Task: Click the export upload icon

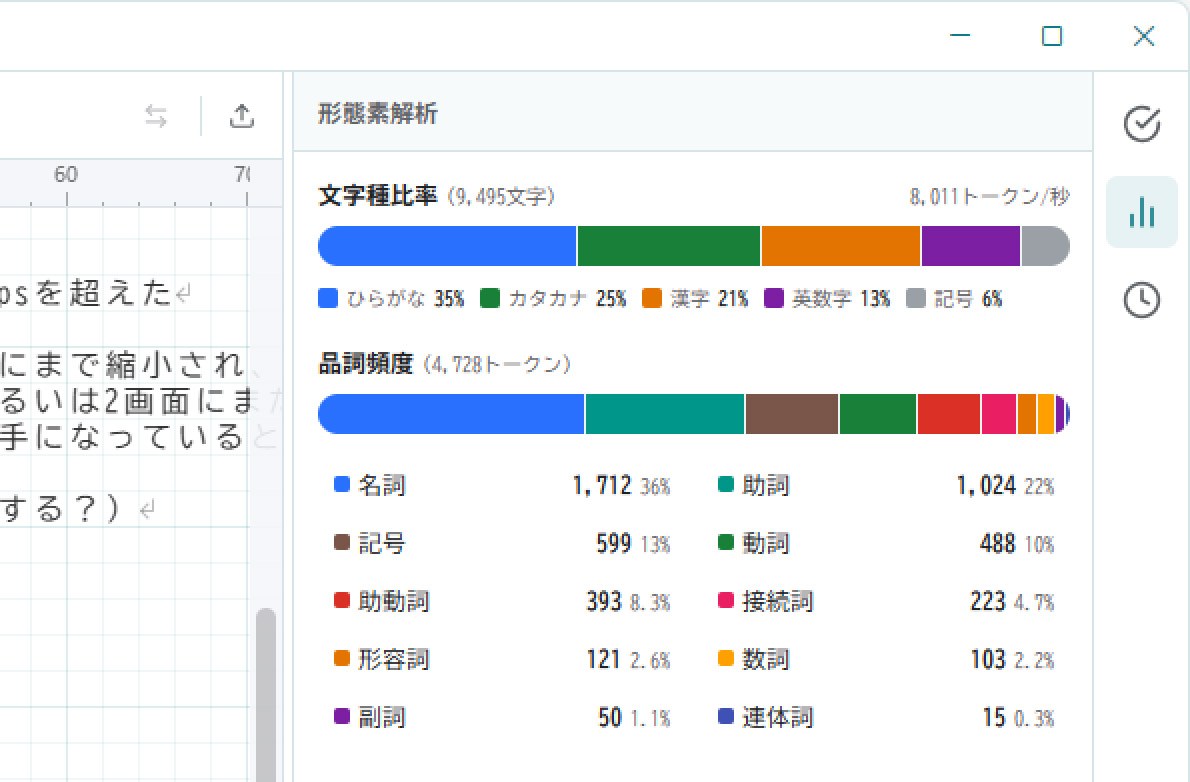Action: pos(241,116)
